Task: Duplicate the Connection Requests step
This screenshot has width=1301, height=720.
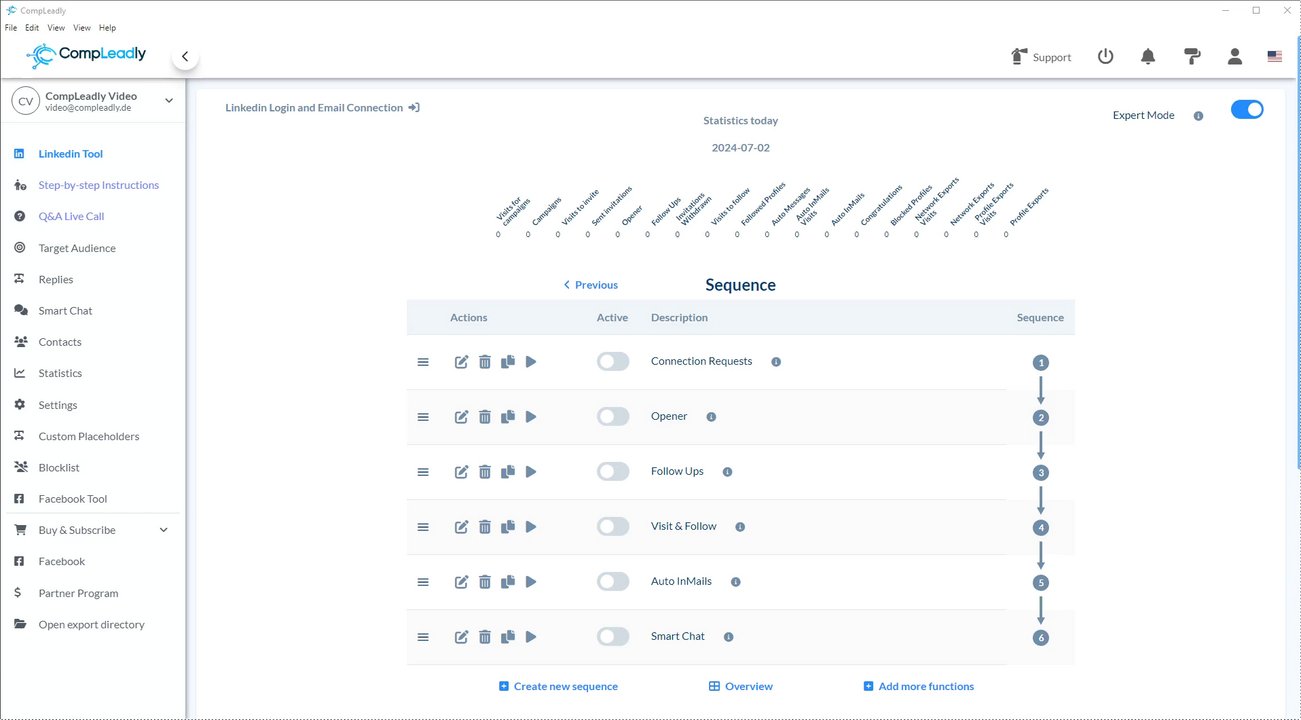Action: point(508,362)
